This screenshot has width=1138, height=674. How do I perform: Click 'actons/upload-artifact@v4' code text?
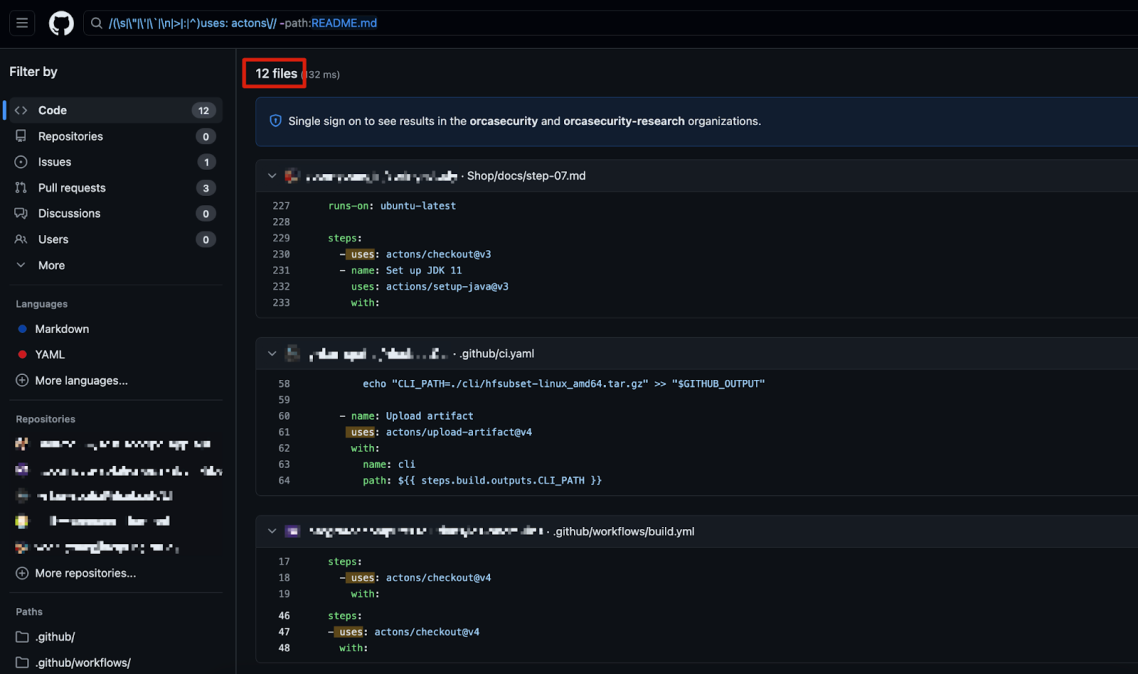point(459,432)
